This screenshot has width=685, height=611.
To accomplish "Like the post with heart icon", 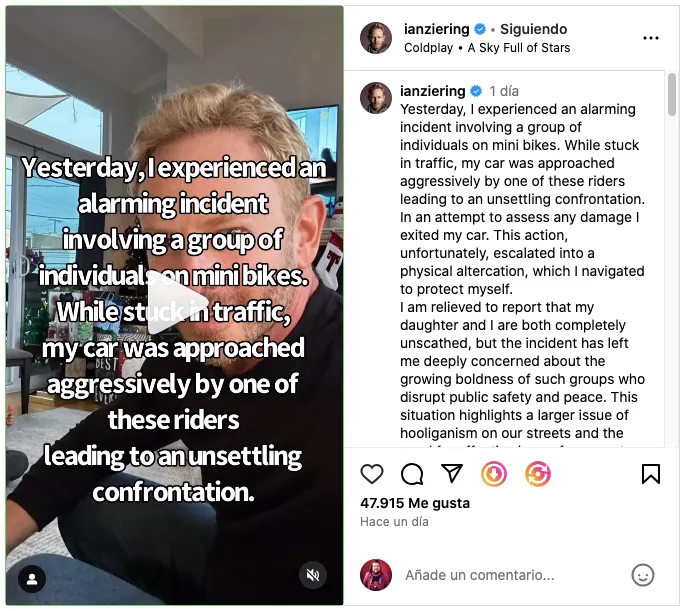I will (372, 474).
